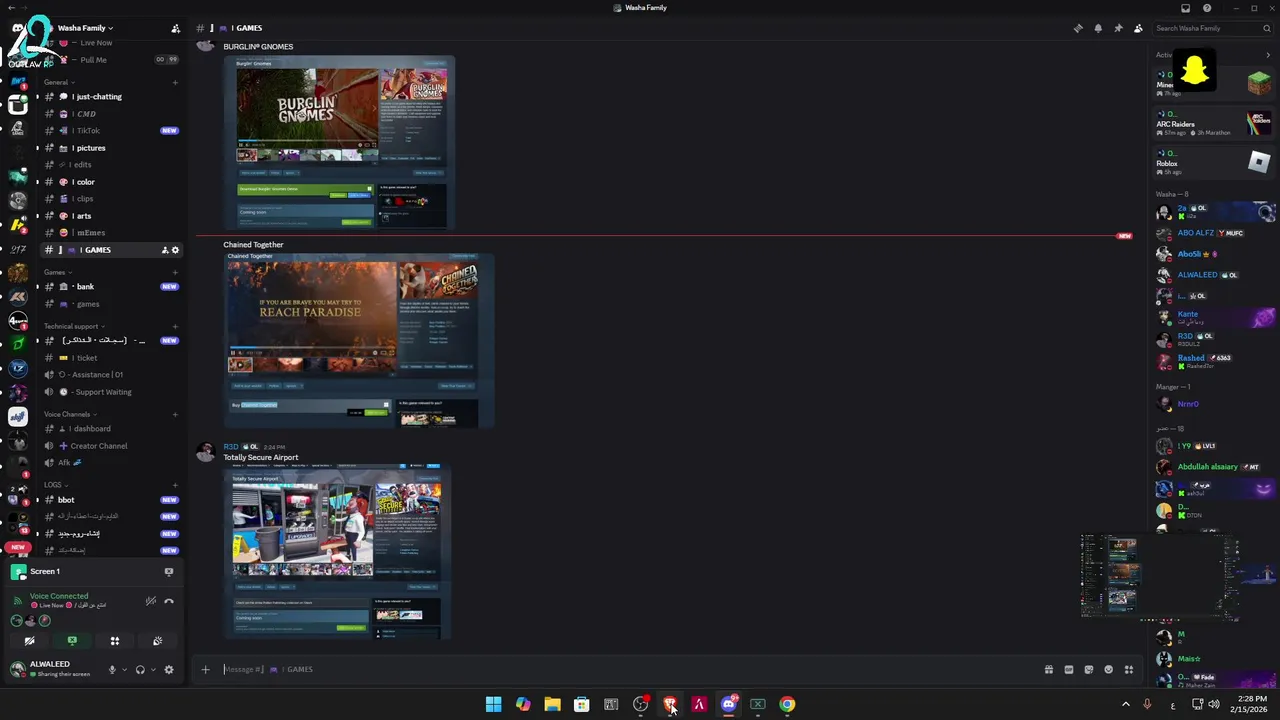Open the emoji picker

click(1108, 670)
